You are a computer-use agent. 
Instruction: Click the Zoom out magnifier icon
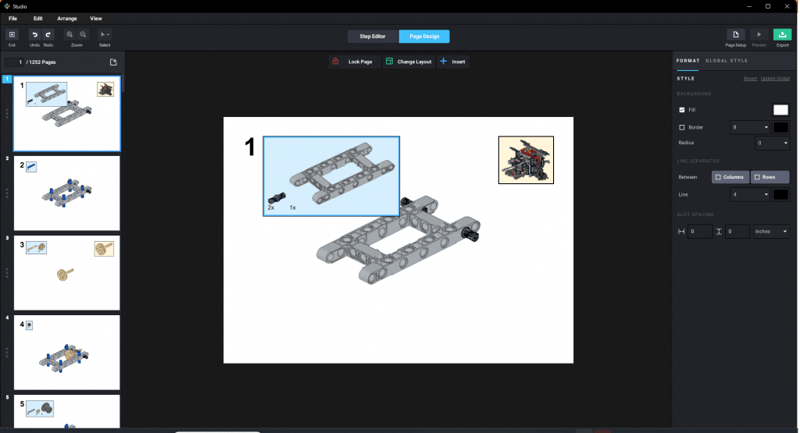[x=83, y=35]
